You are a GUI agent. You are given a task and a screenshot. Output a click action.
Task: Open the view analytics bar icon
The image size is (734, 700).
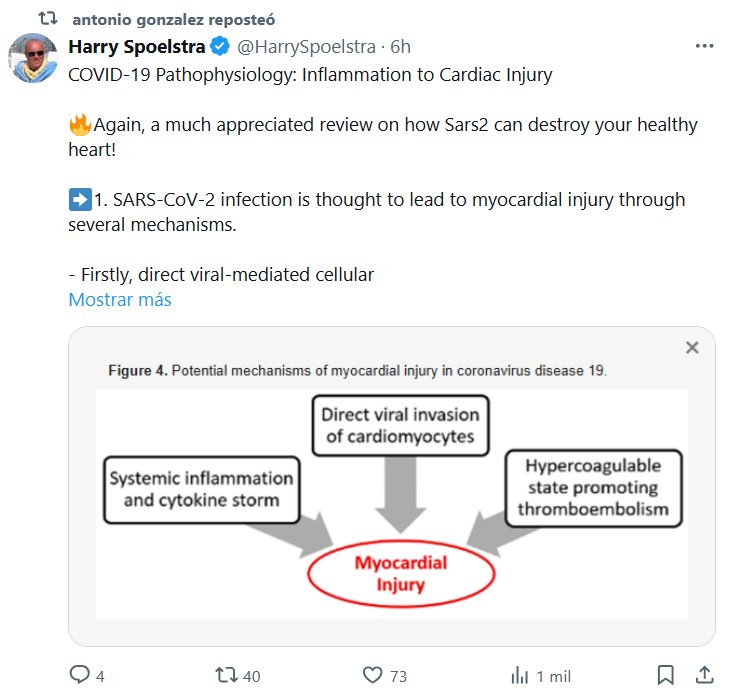520,676
